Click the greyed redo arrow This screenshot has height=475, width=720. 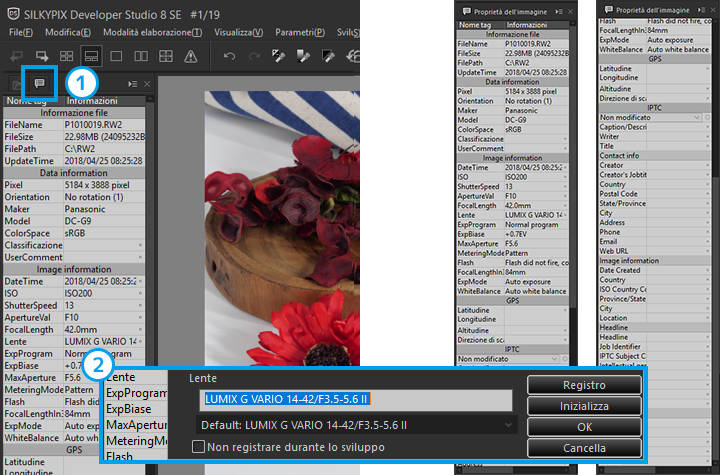(x=254, y=57)
